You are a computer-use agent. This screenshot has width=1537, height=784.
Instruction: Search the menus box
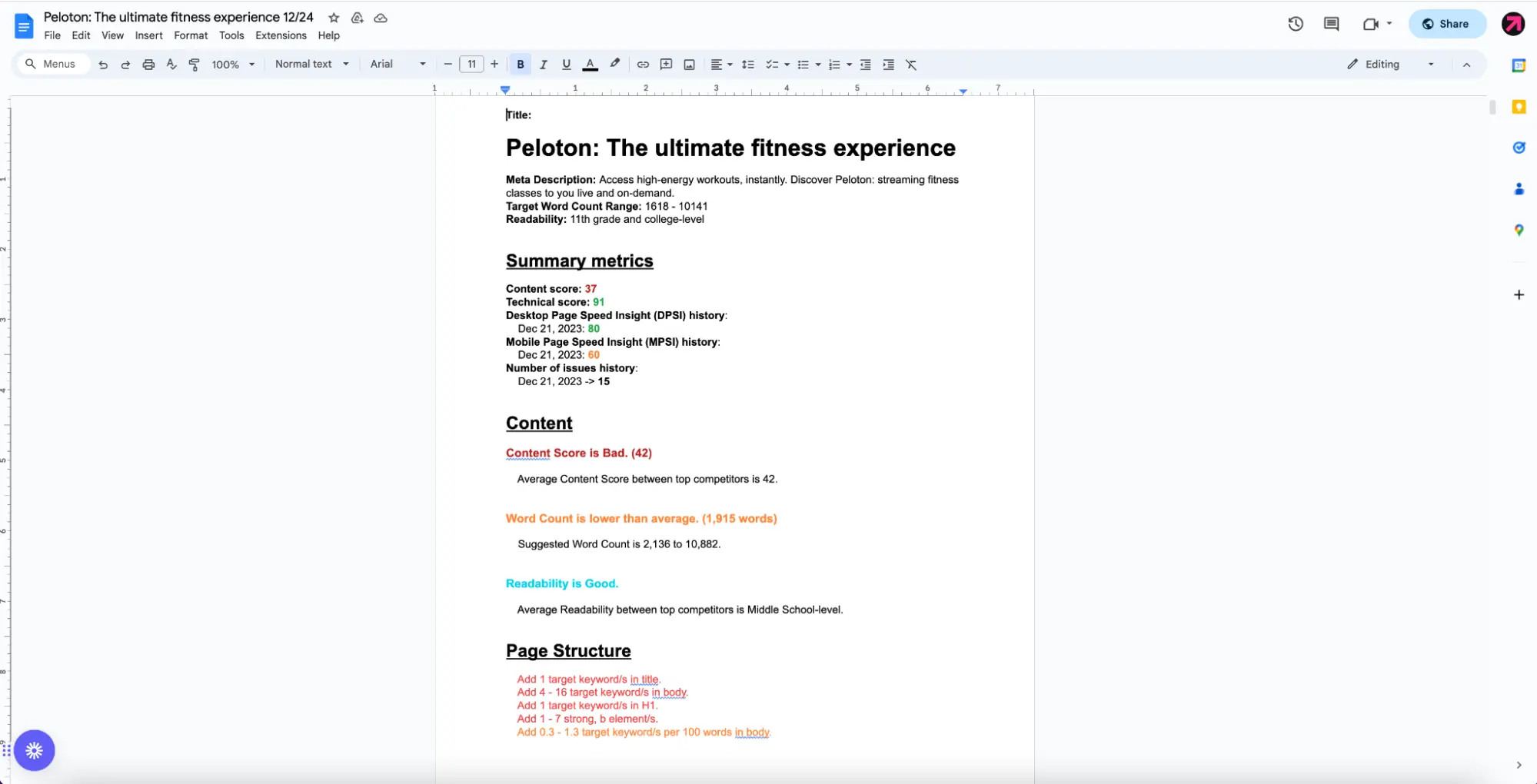tap(53, 64)
